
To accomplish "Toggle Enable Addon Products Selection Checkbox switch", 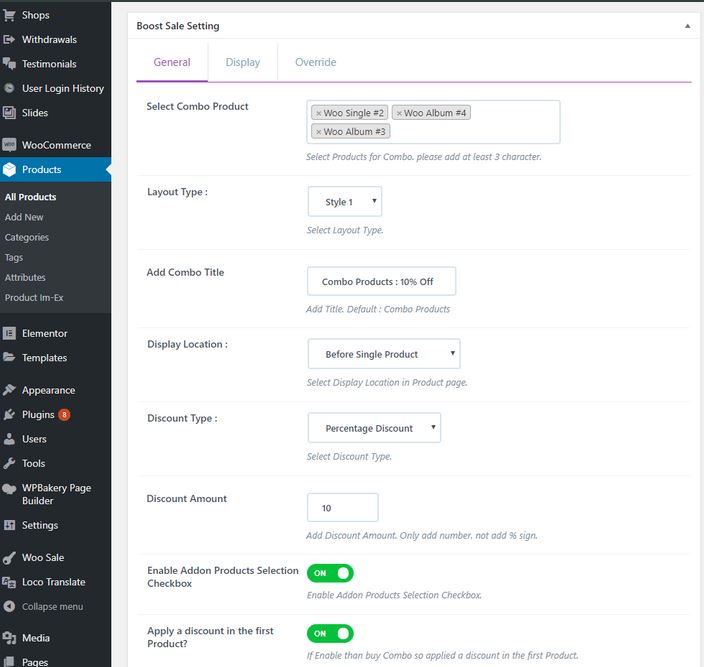I will click(x=330, y=573).
